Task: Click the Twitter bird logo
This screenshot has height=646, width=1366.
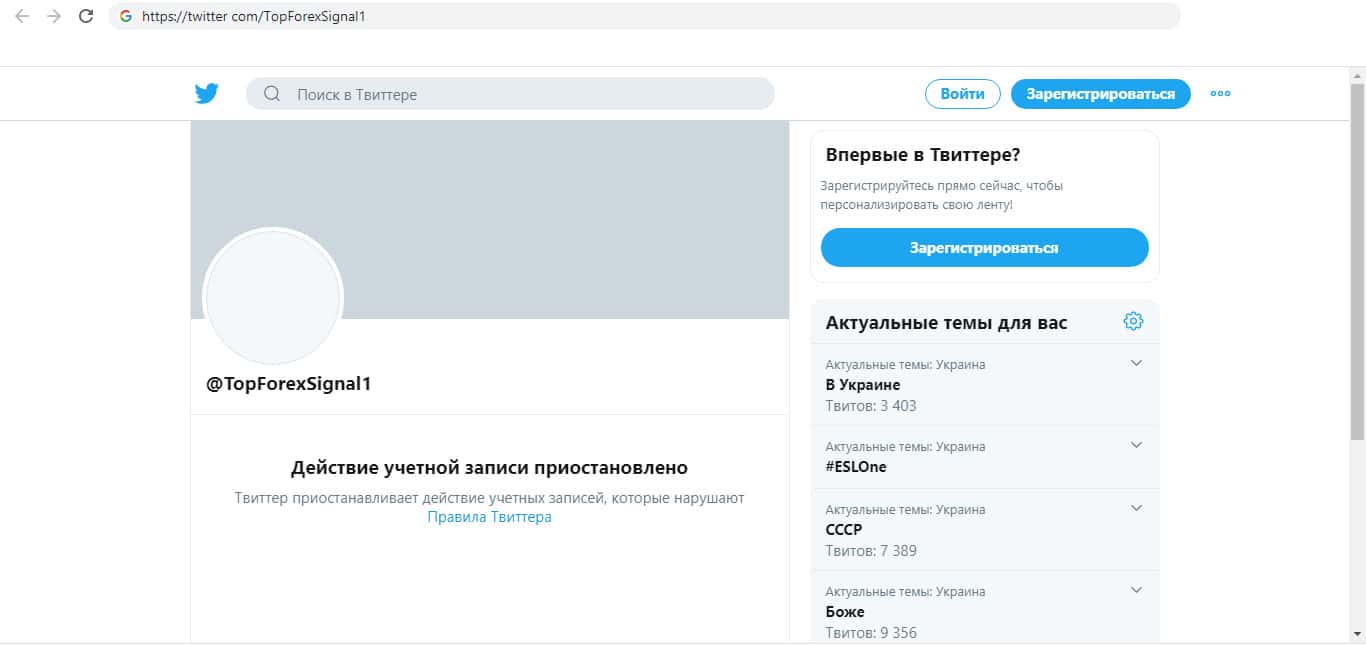Action: [207, 94]
